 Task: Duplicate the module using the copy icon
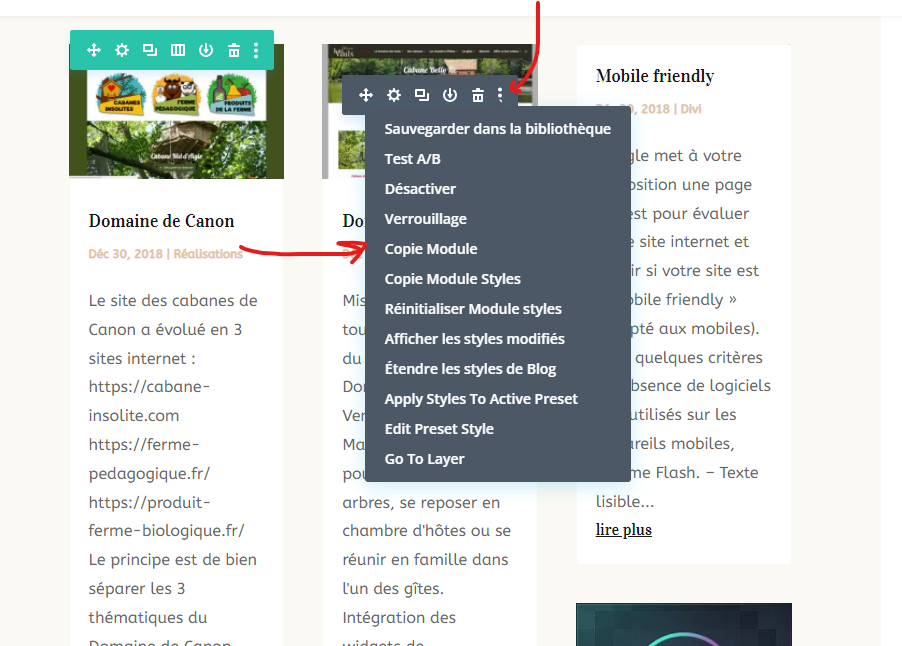click(x=148, y=50)
